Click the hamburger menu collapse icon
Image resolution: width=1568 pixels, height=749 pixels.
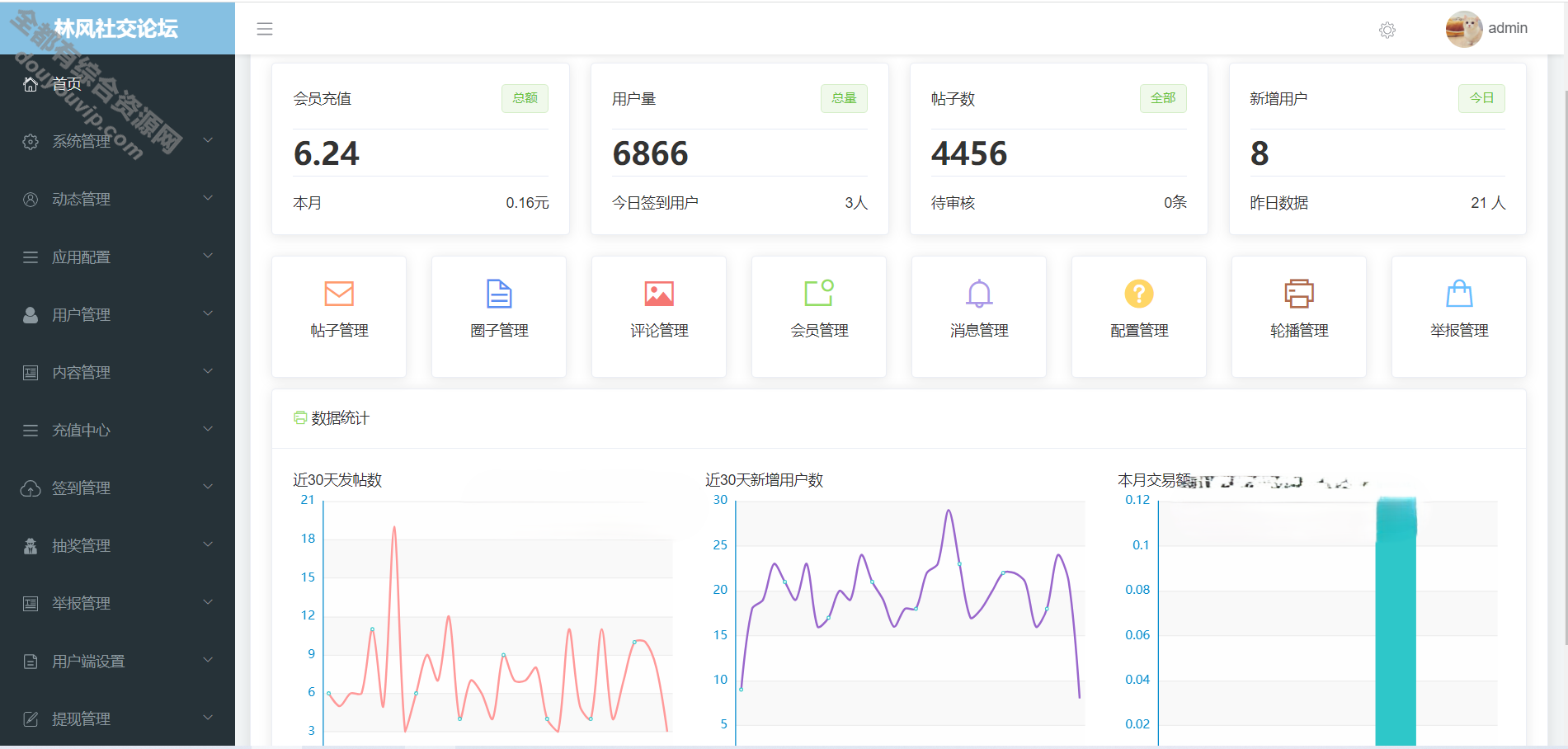(x=265, y=30)
